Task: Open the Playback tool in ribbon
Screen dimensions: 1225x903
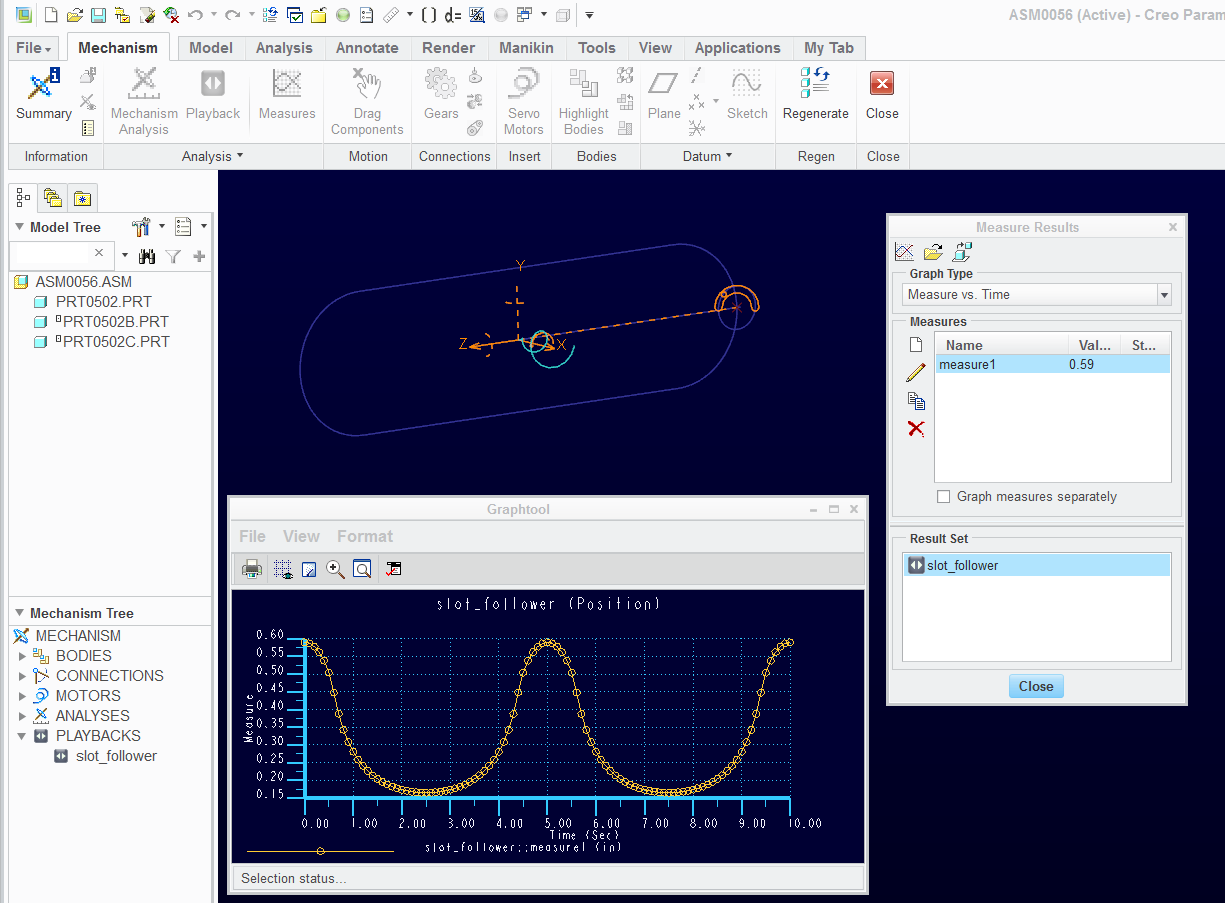Action: coord(213,95)
